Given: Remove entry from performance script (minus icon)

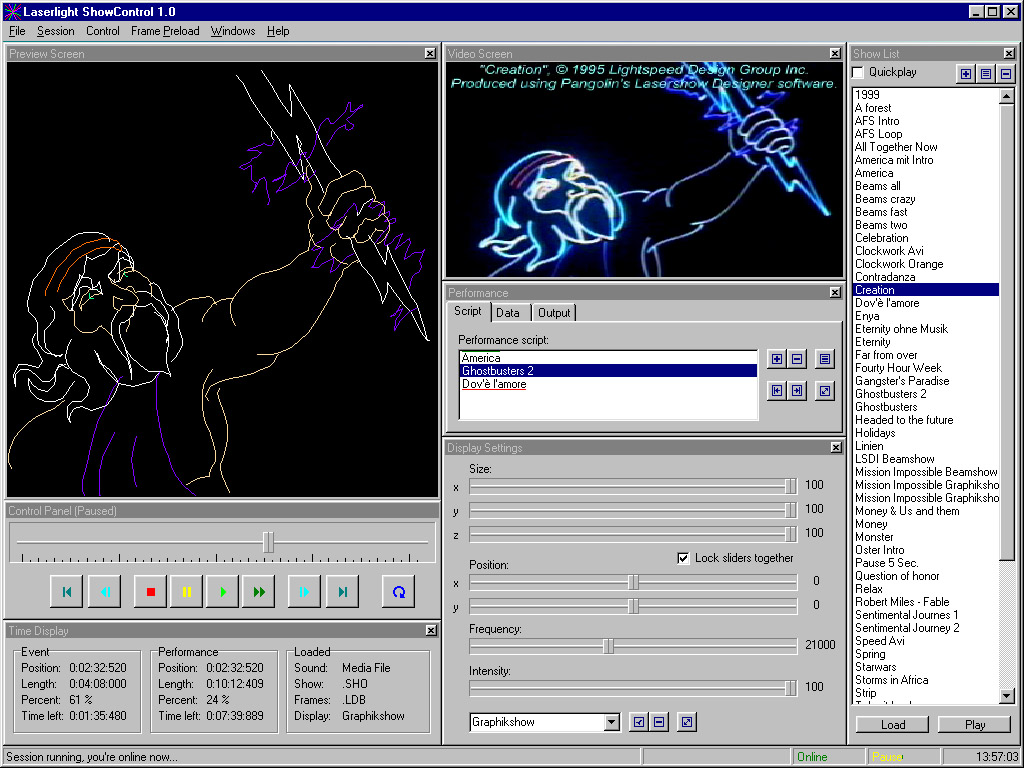Looking at the screenshot, I should click(797, 359).
